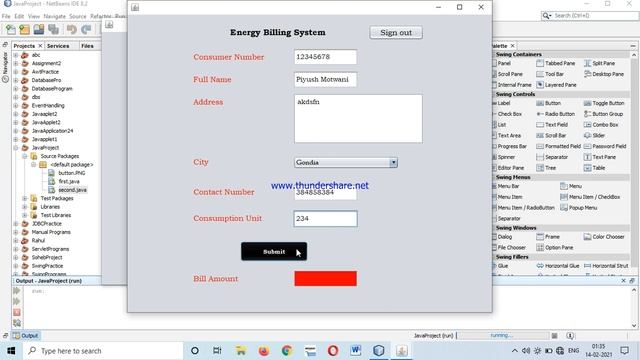Pick the Option Pane component in Palette
This screenshot has width=640, height=360.
555,247
